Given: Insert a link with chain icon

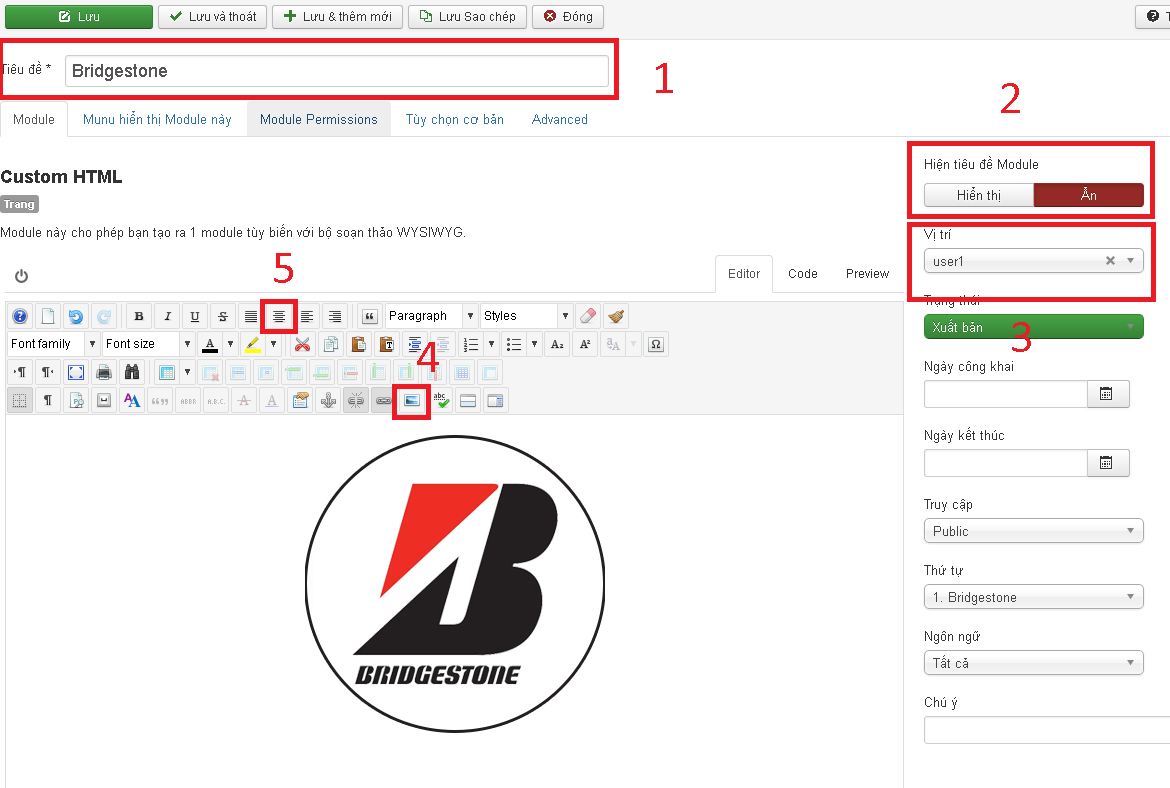Looking at the screenshot, I should coord(384,401).
